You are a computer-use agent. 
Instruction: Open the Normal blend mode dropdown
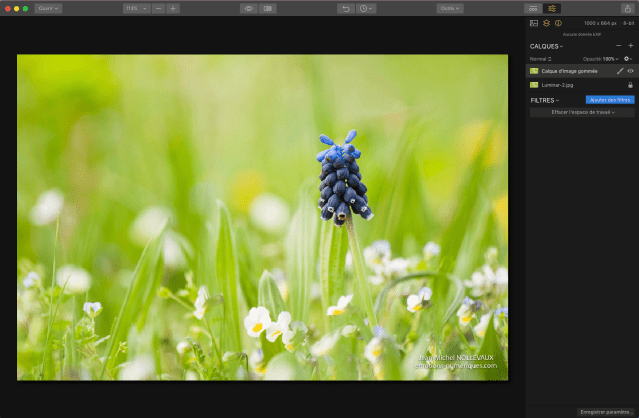point(540,59)
